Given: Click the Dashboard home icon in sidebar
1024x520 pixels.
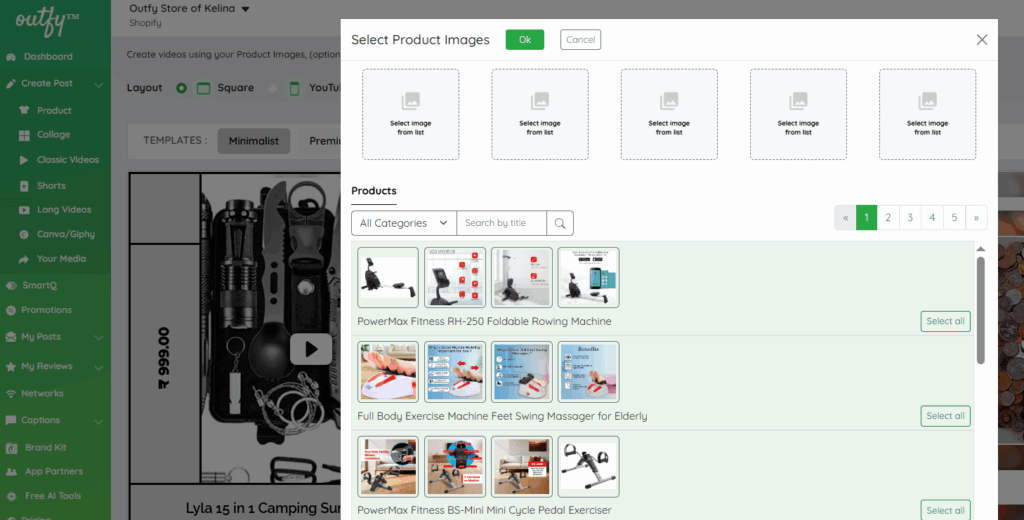Looking at the screenshot, I should [11, 57].
